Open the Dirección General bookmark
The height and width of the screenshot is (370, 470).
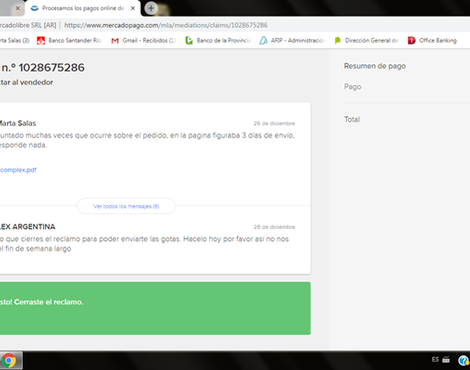(x=366, y=40)
